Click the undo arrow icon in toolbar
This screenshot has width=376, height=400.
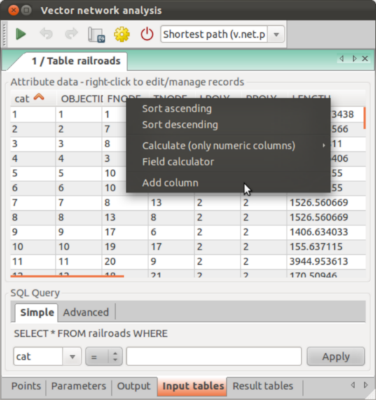click(46, 34)
